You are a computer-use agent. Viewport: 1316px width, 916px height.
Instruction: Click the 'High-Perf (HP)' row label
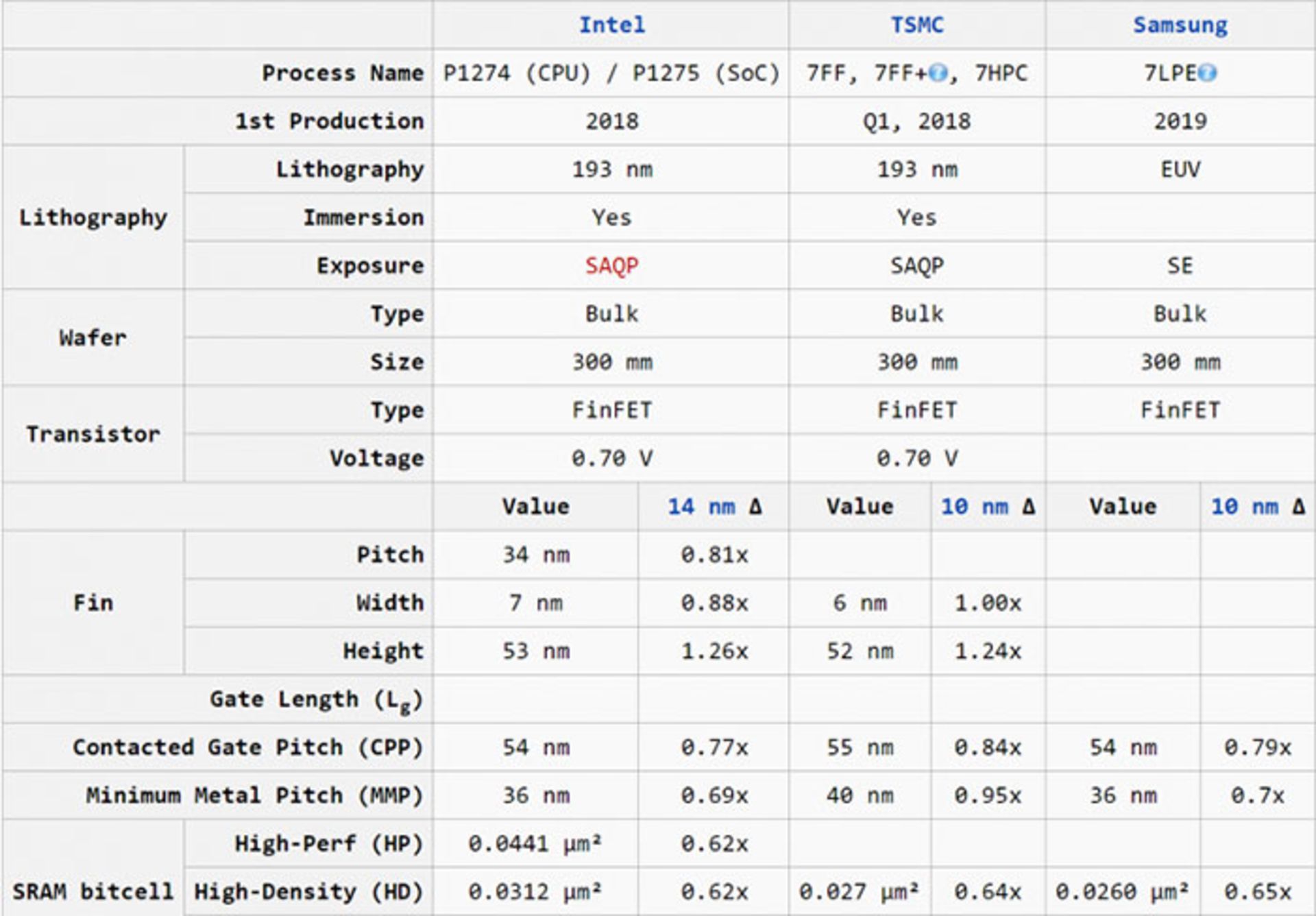point(329,844)
